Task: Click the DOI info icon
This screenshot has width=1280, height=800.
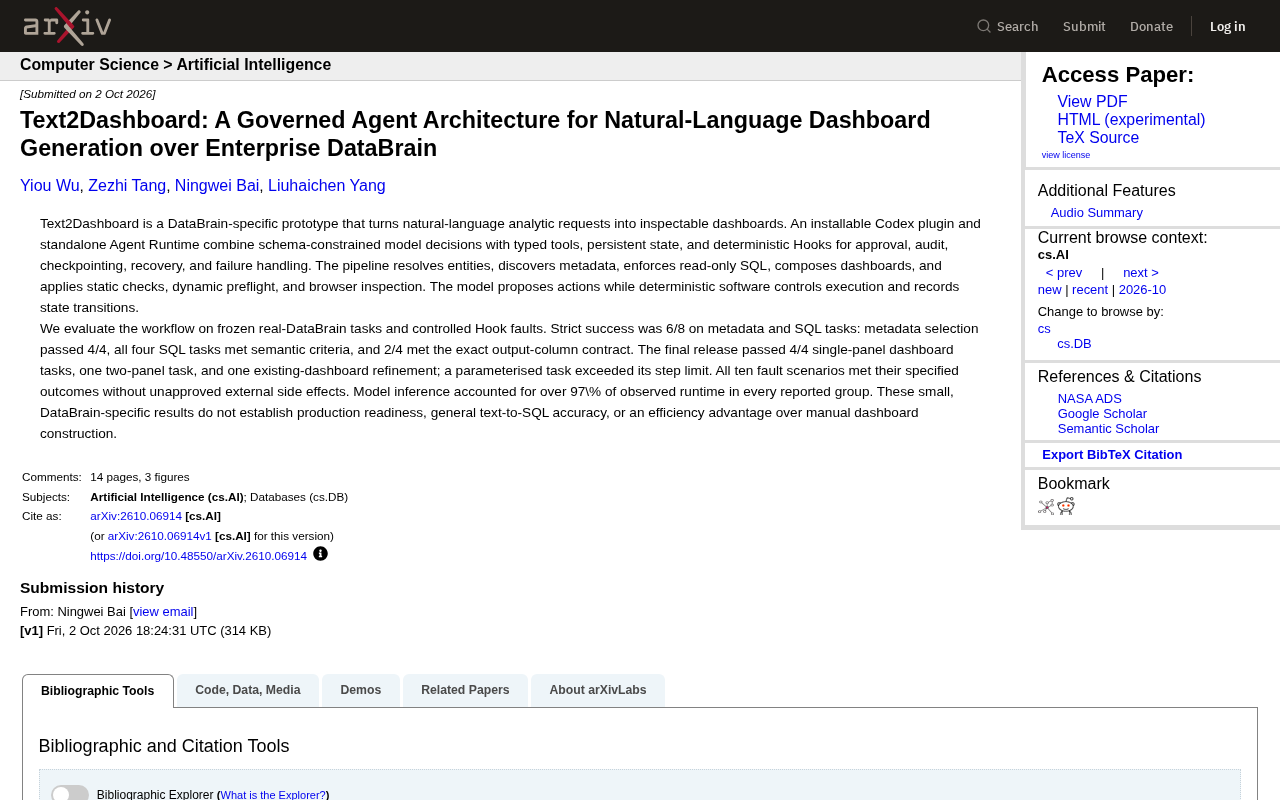Action: pos(320,554)
